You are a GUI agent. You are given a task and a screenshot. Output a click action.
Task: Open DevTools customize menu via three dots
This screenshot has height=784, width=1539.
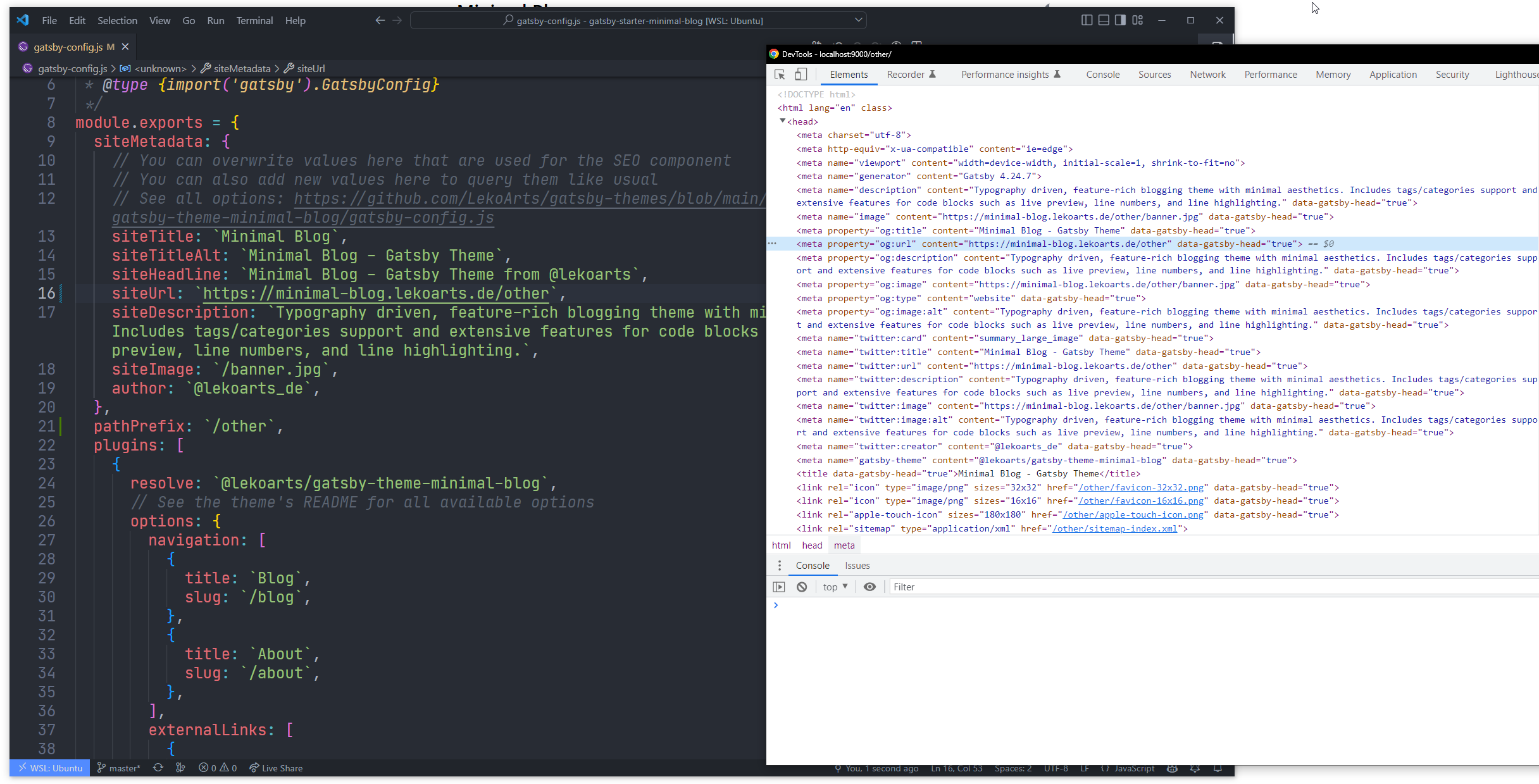coord(779,565)
